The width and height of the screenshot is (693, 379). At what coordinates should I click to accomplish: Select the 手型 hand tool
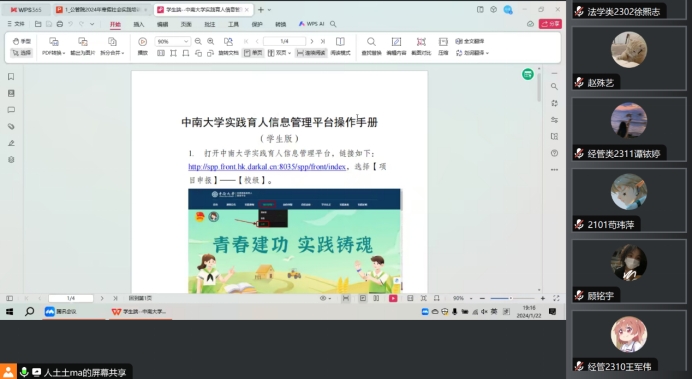pos(22,41)
